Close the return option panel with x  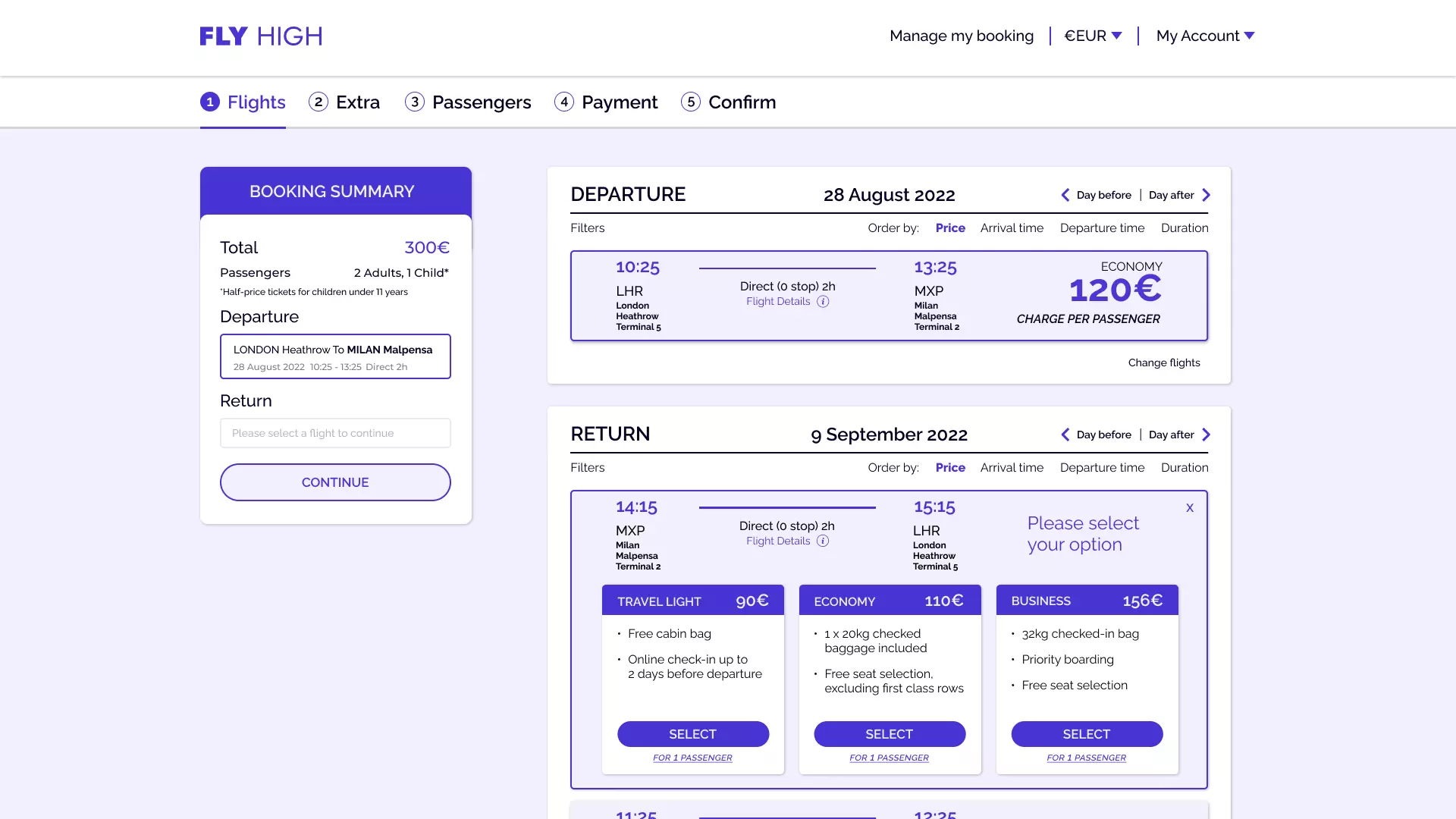click(1190, 507)
